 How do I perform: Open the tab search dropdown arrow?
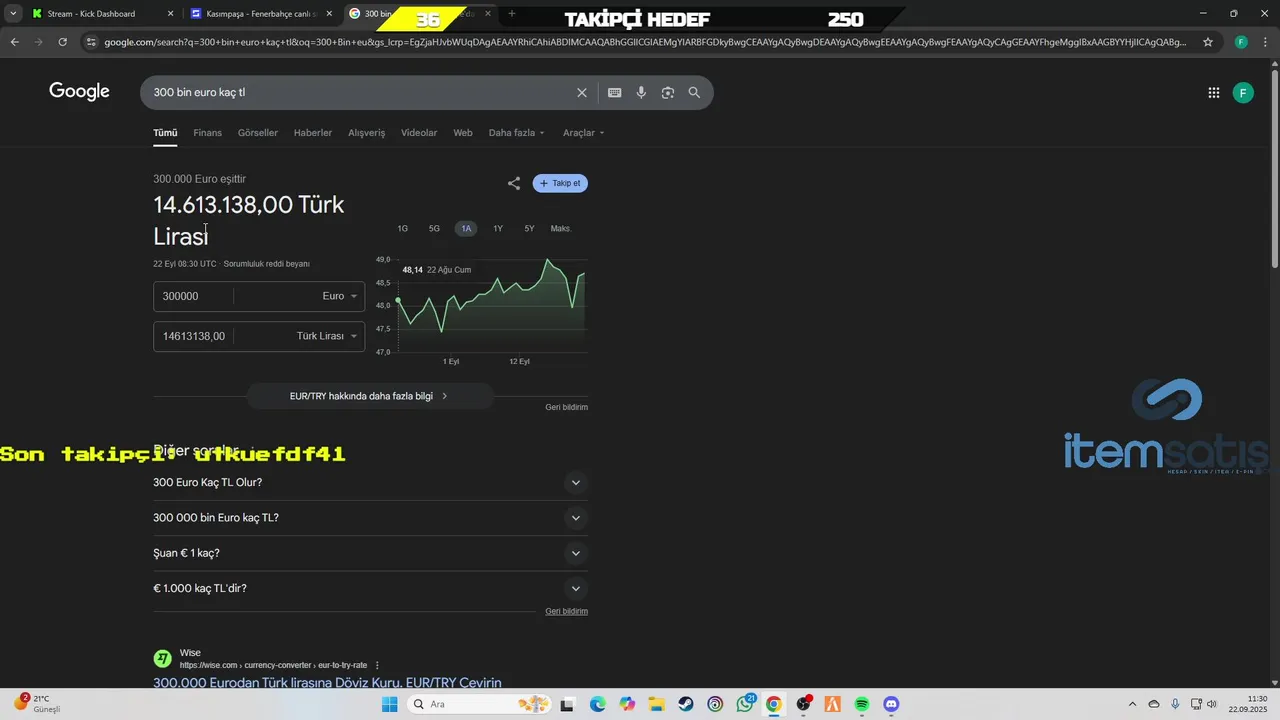pos(14,14)
